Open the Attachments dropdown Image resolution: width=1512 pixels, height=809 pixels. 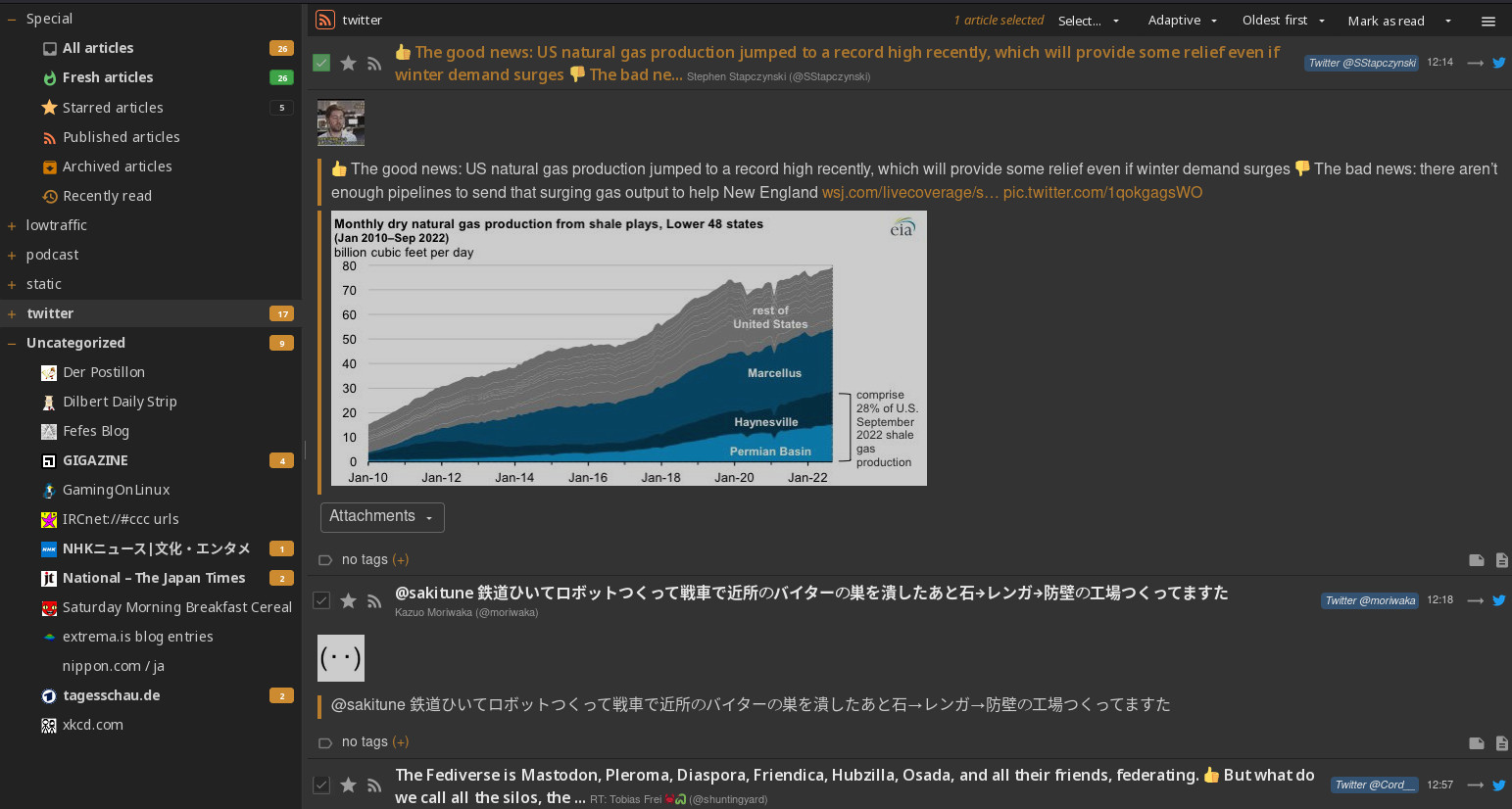pos(382,517)
